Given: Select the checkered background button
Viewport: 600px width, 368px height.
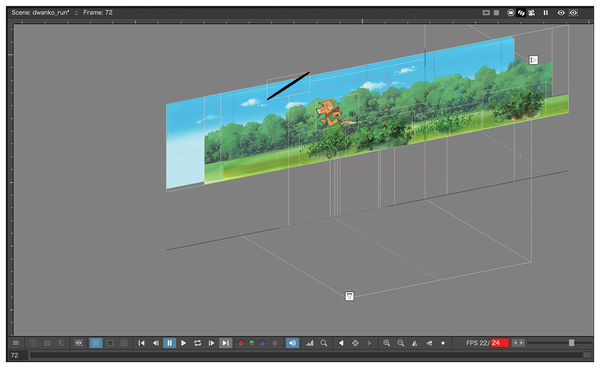Looking at the screenshot, I should (x=124, y=343).
